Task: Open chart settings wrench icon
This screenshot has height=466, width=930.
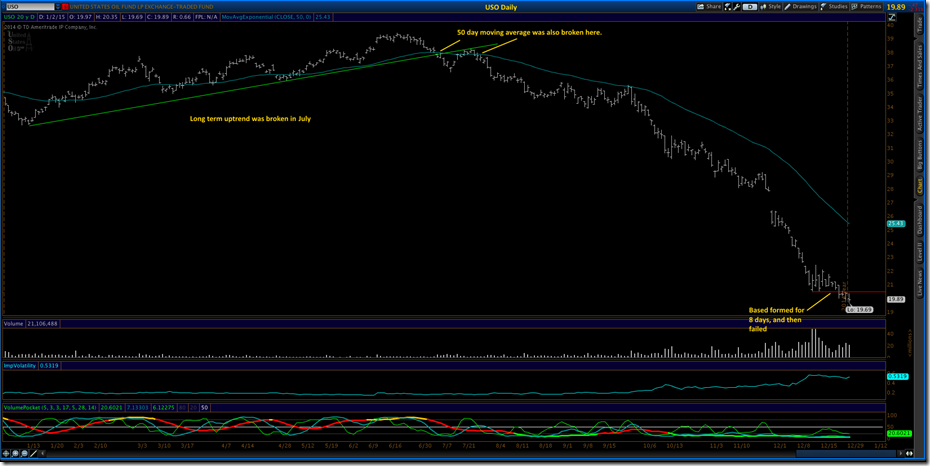Action: (x=737, y=7)
